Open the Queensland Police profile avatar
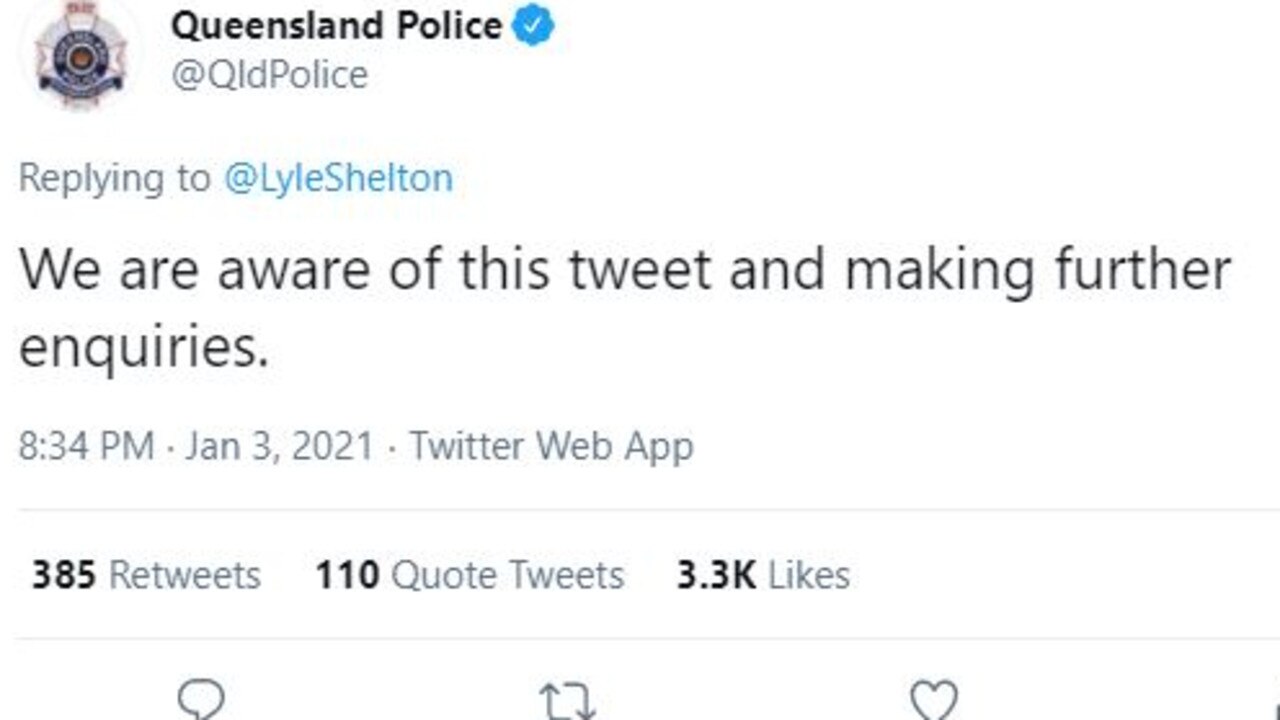 click(82, 55)
